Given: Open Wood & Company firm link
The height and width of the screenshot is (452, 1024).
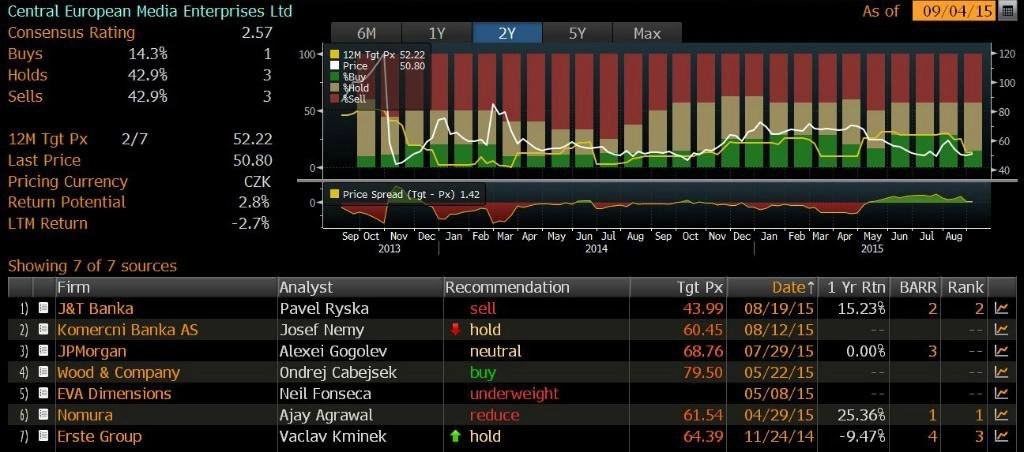Looking at the screenshot, I should click(118, 373).
